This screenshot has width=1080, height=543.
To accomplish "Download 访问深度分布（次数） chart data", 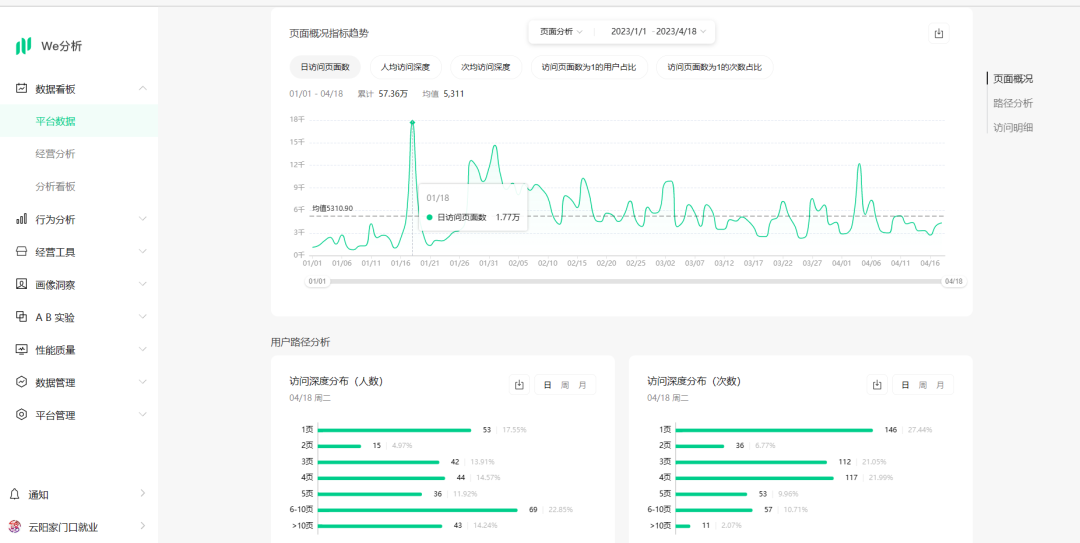I will tap(877, 385).
